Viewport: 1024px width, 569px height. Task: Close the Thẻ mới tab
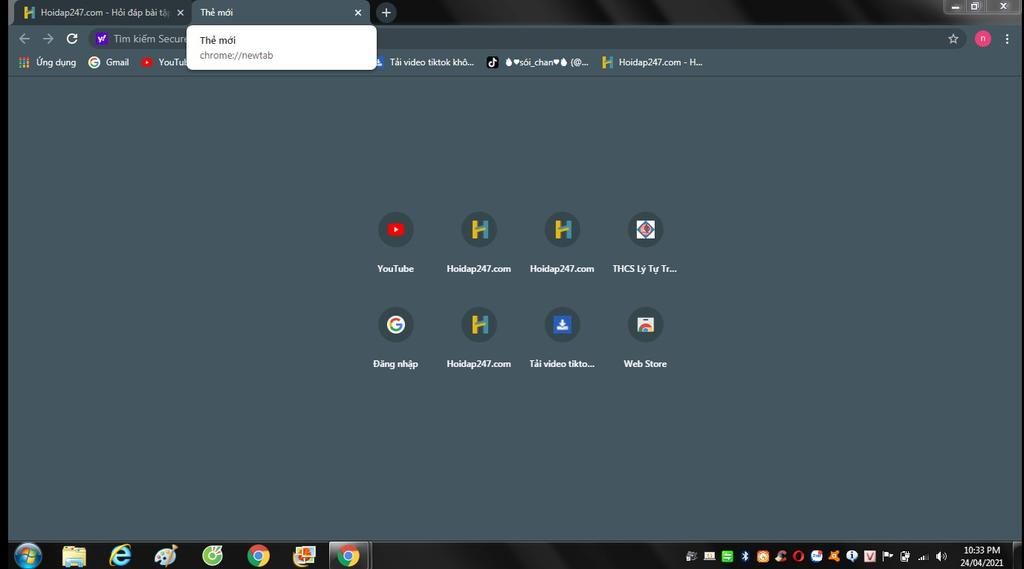358,12
